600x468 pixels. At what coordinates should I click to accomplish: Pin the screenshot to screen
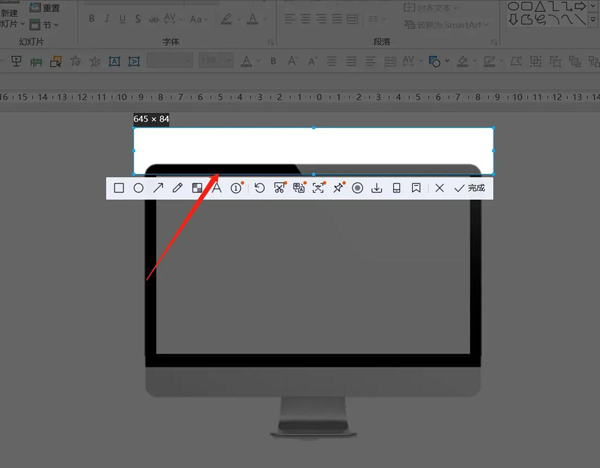point(338,188)
